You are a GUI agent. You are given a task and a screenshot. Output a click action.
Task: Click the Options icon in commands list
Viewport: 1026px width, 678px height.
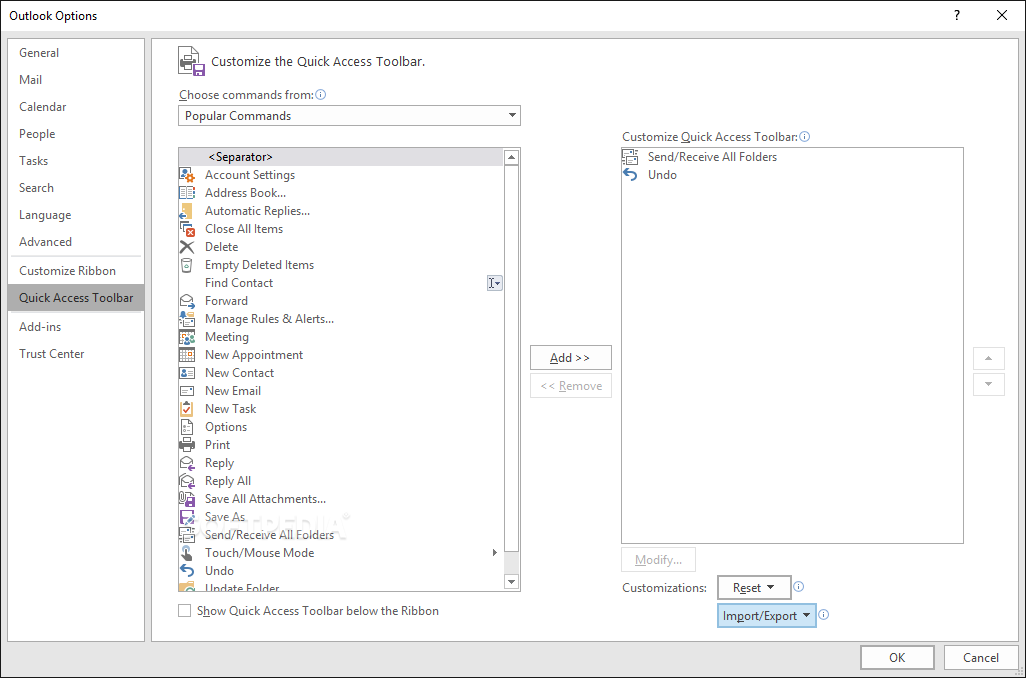tap(187, 427)
